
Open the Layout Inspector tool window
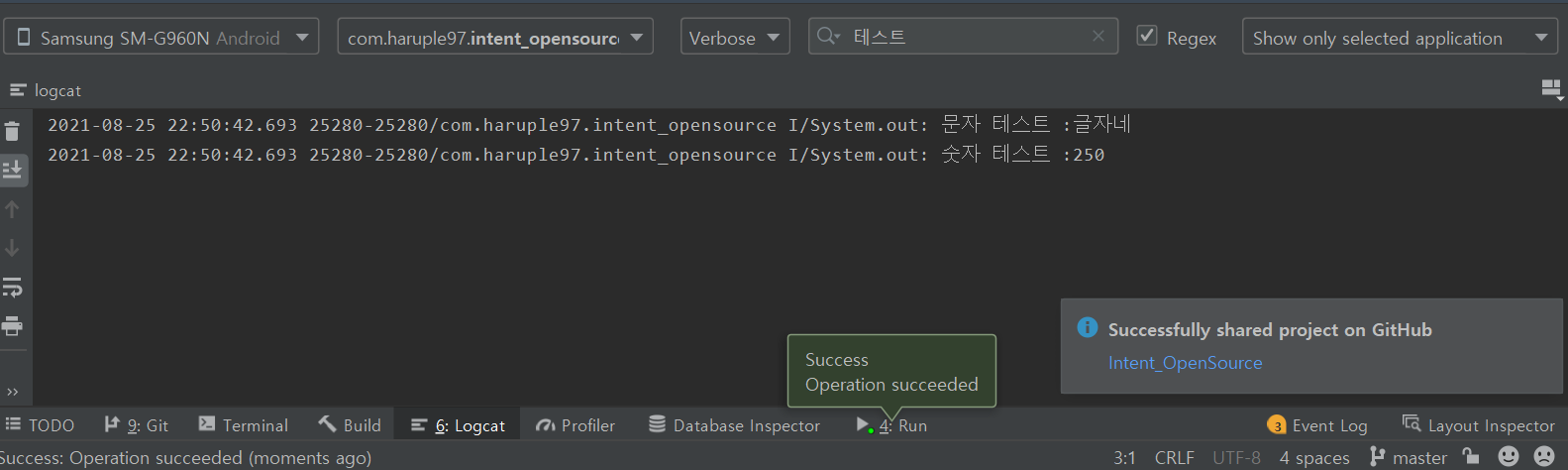[1479, 425]
